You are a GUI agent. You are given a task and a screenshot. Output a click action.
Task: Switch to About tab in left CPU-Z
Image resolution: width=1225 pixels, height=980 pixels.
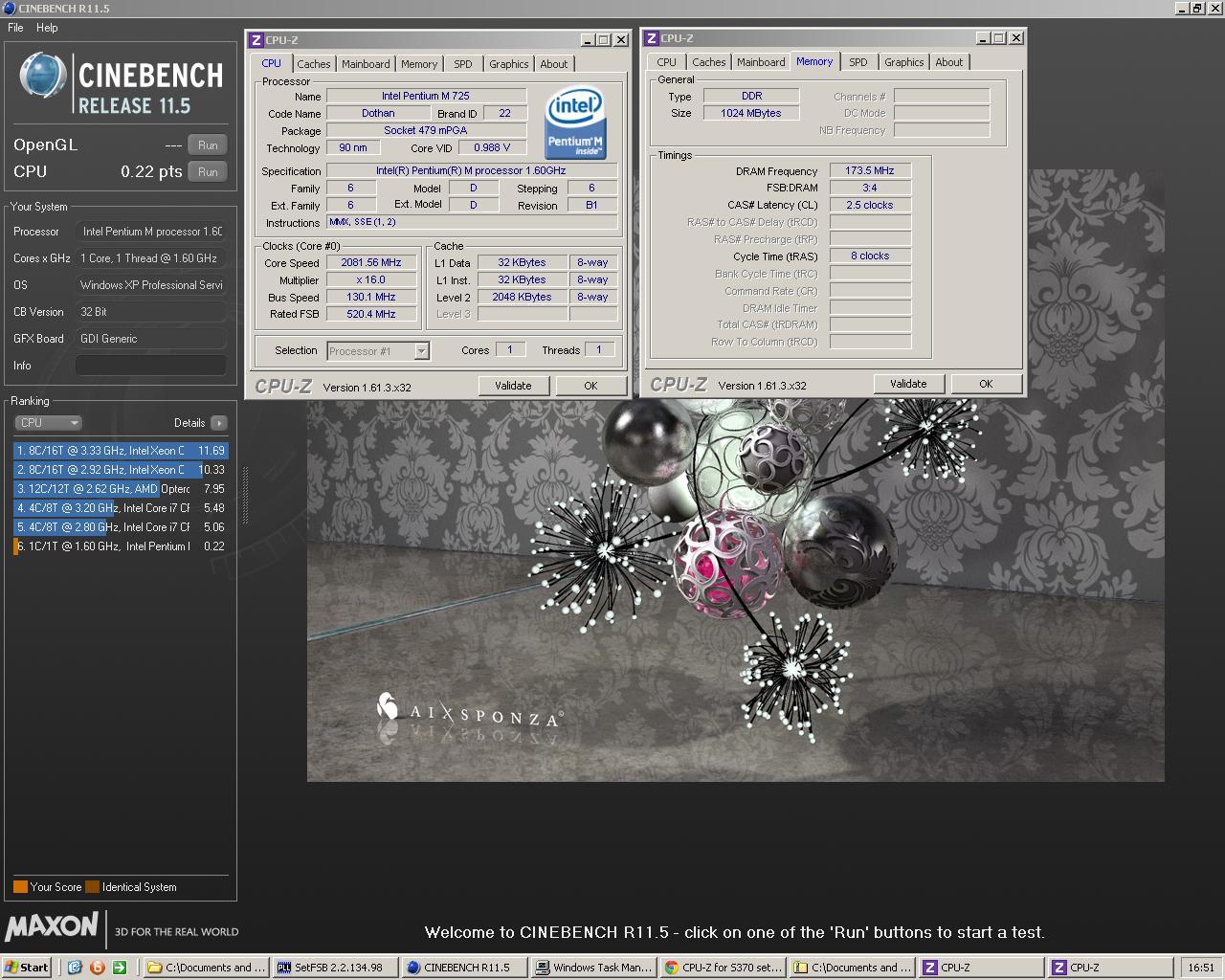click(553, 64)
